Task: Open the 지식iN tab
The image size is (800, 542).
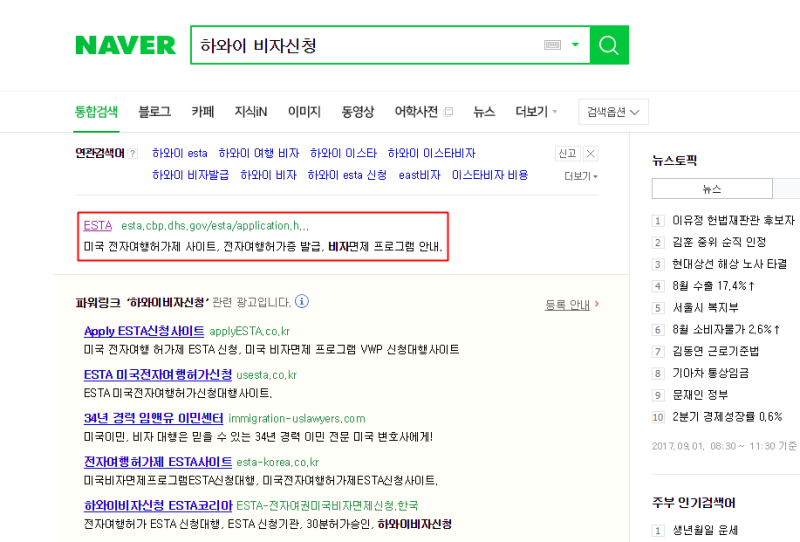Action: (251, 111)
